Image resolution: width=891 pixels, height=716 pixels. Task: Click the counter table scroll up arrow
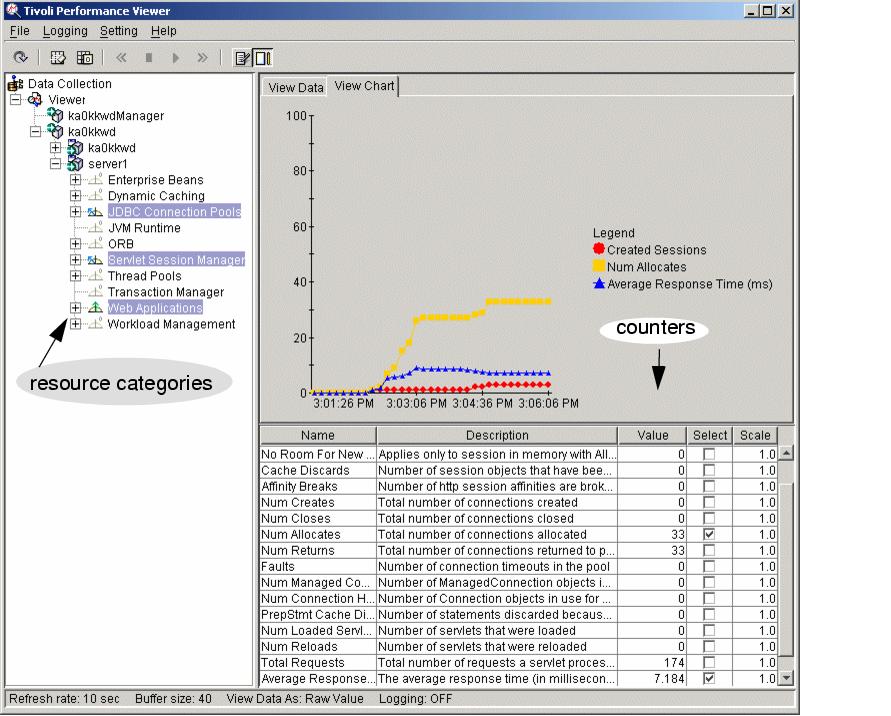tap(786, 453)
